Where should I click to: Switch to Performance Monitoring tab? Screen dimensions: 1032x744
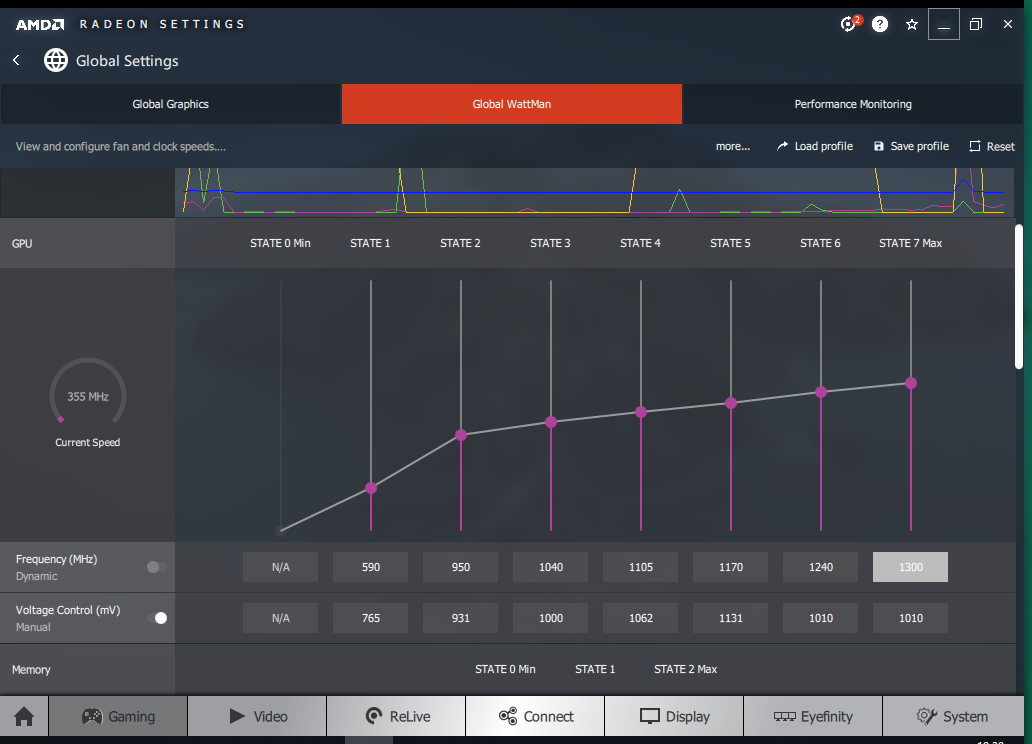(853, 104)
